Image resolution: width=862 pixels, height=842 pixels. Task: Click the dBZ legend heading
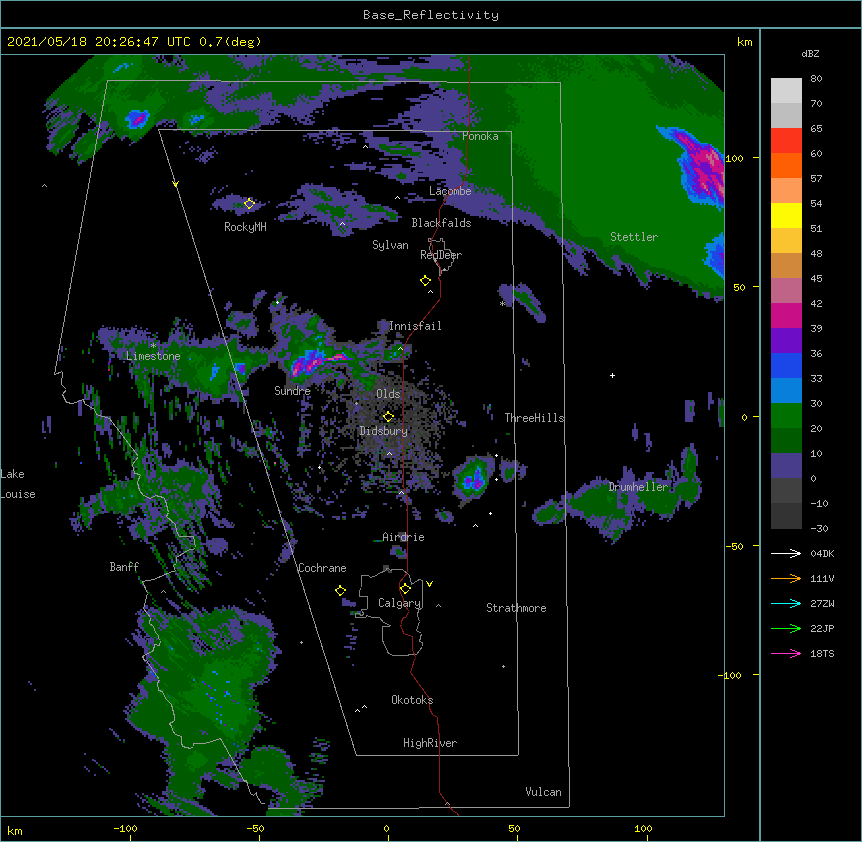(810, 54)
